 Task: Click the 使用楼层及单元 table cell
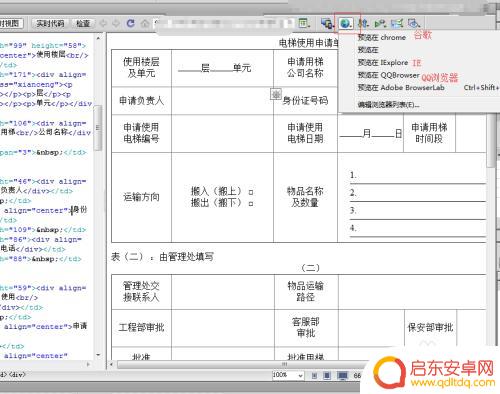tap(141, 68)
